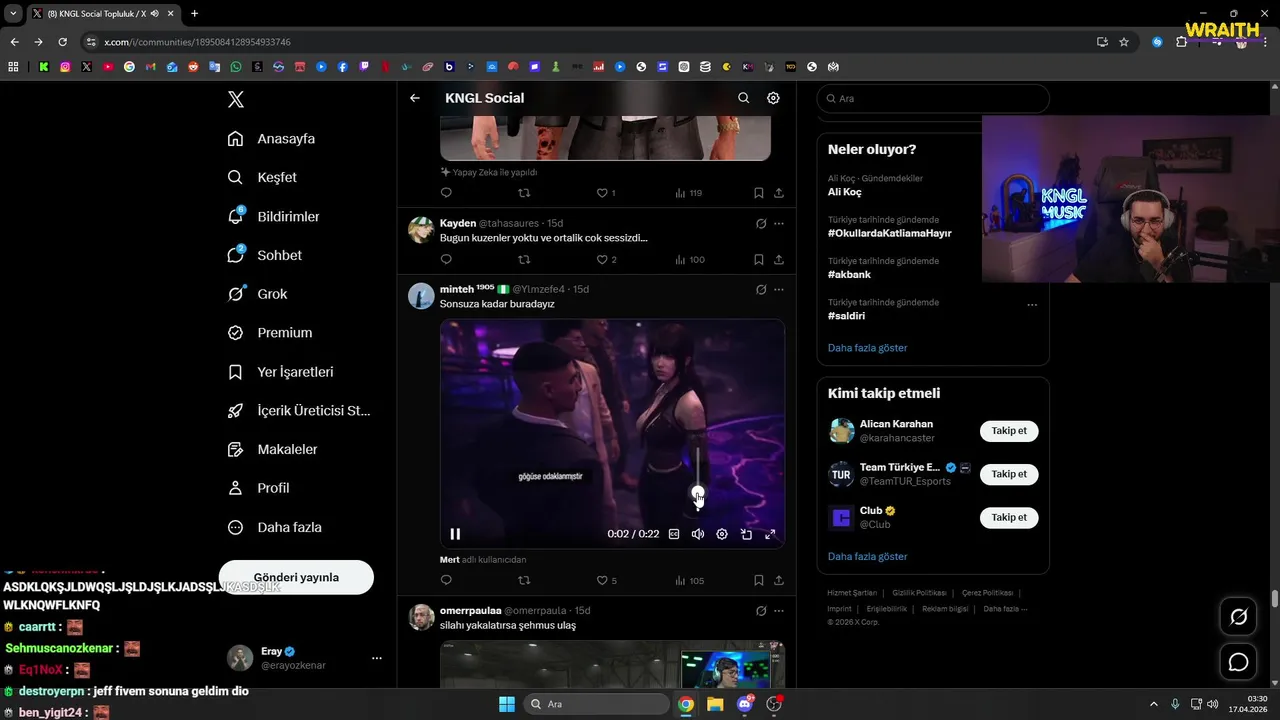Enter fullscreen for the video
Screen dimensions: 1280x720
[770, 534]
